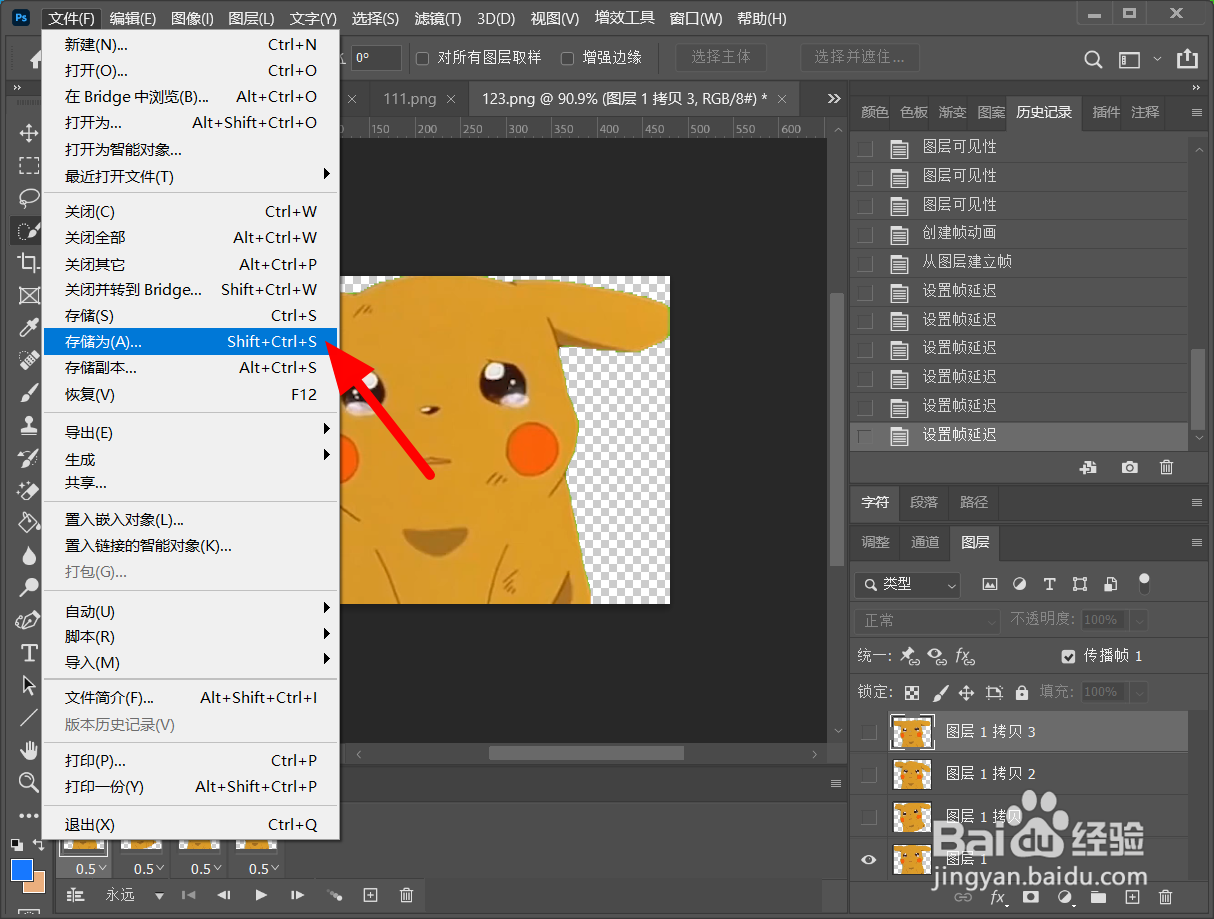Click 选择并遮住... button
1214x919 pixels.
pos(859,57)
